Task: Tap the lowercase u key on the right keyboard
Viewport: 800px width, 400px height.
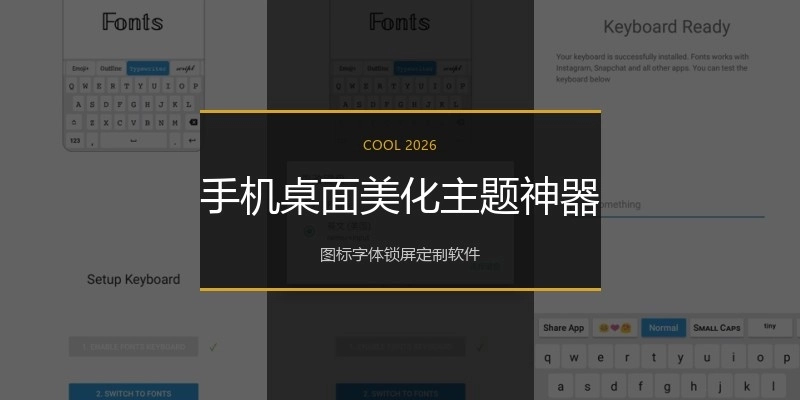Action: tap(707, 358)
